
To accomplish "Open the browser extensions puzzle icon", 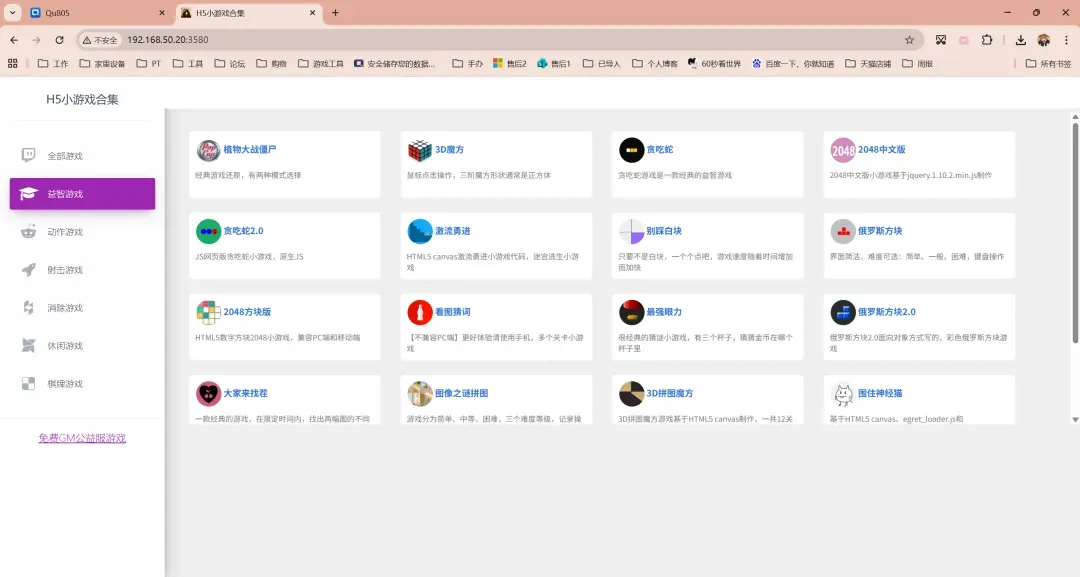I will tap(987, 40).
